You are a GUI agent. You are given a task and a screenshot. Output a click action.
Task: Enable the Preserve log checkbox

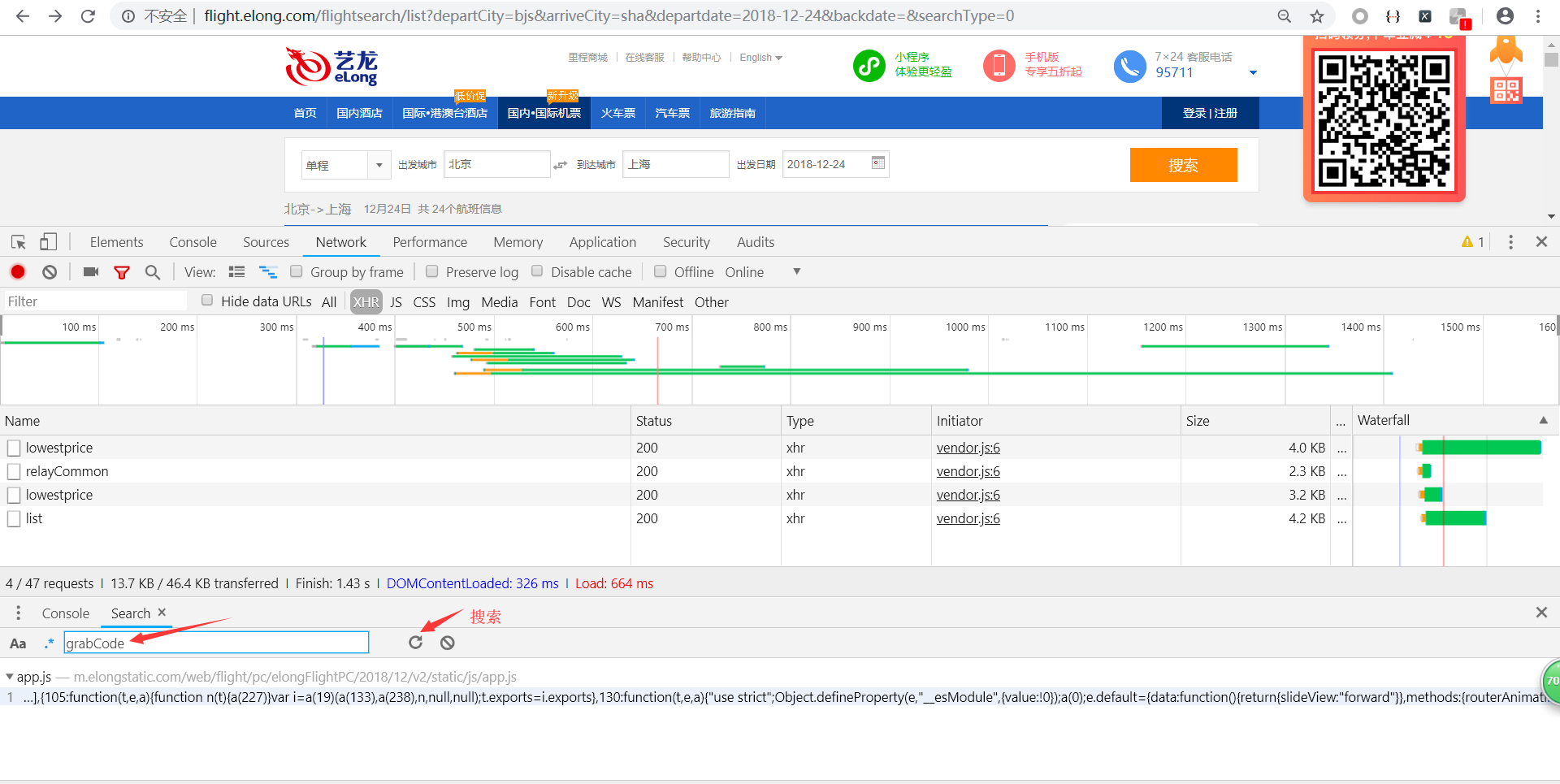[432, 271]
